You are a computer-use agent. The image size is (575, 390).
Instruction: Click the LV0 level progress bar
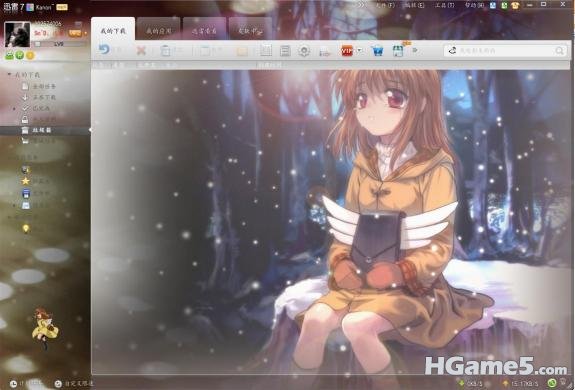[x=59, y=44]
